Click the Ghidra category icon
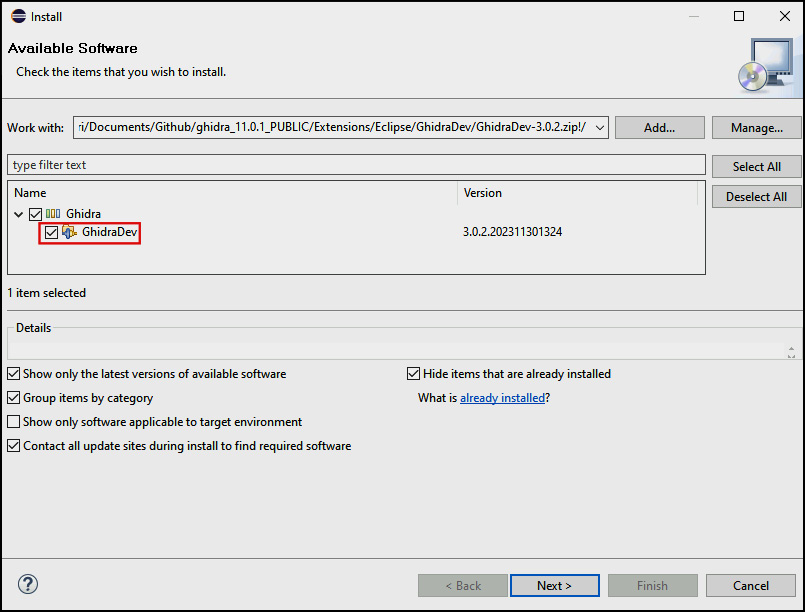This screenshot has height=612, width=805. [53, 214]
